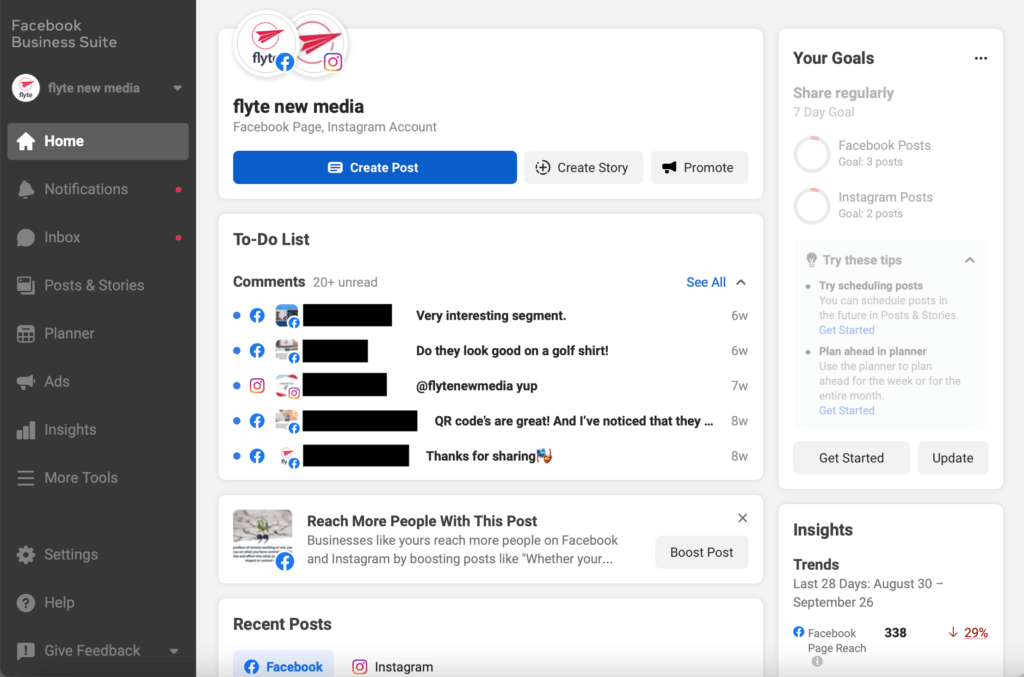Click the Notifications red unread dot
1024x677 pixels.
pyautogui.click(x=178, y=189)
